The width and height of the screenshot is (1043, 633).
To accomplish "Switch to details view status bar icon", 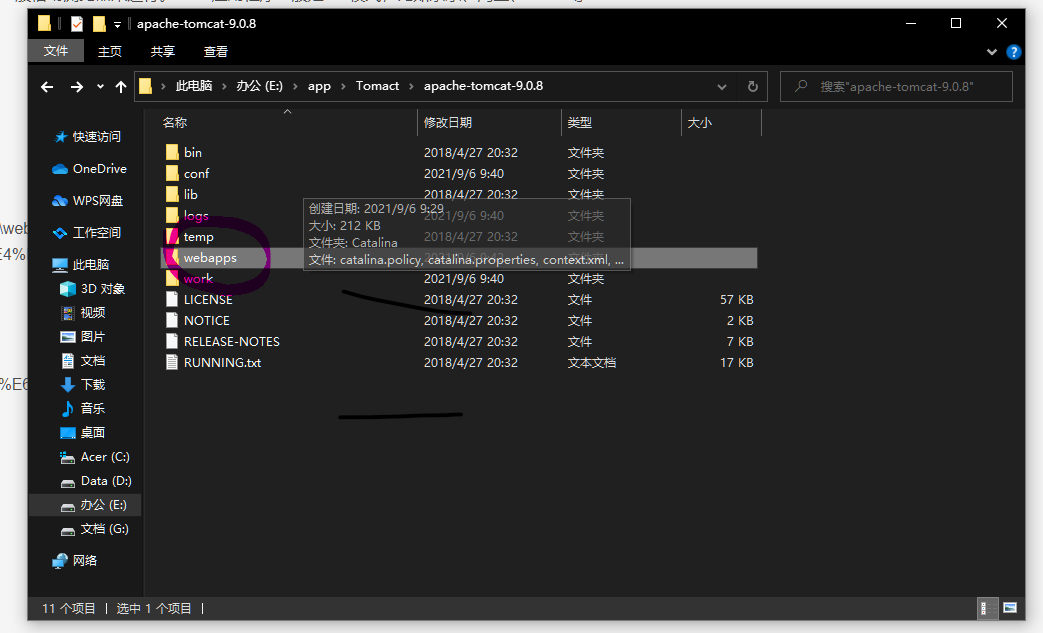I will pyautogui.click(x=987, y=608).
